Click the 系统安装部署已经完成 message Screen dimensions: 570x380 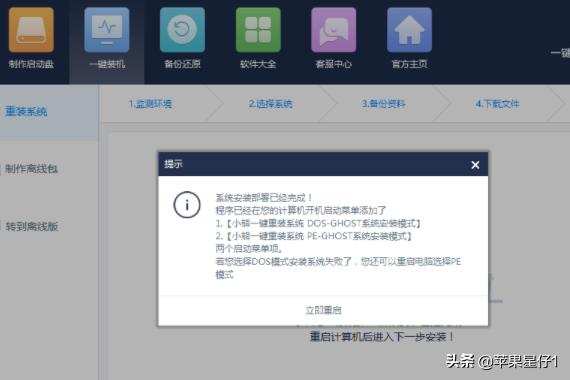tap(264, 198)
